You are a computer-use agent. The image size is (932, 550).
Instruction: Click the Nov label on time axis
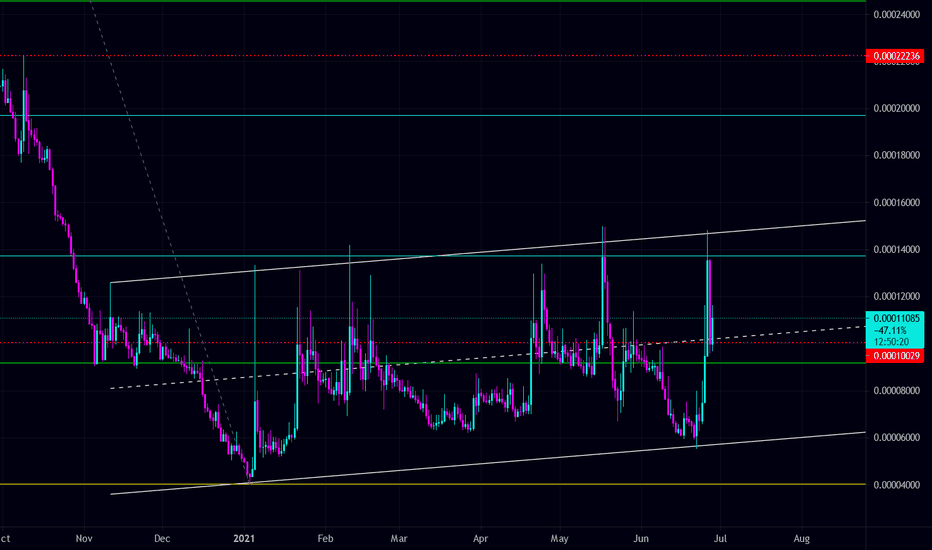(84, 539)
